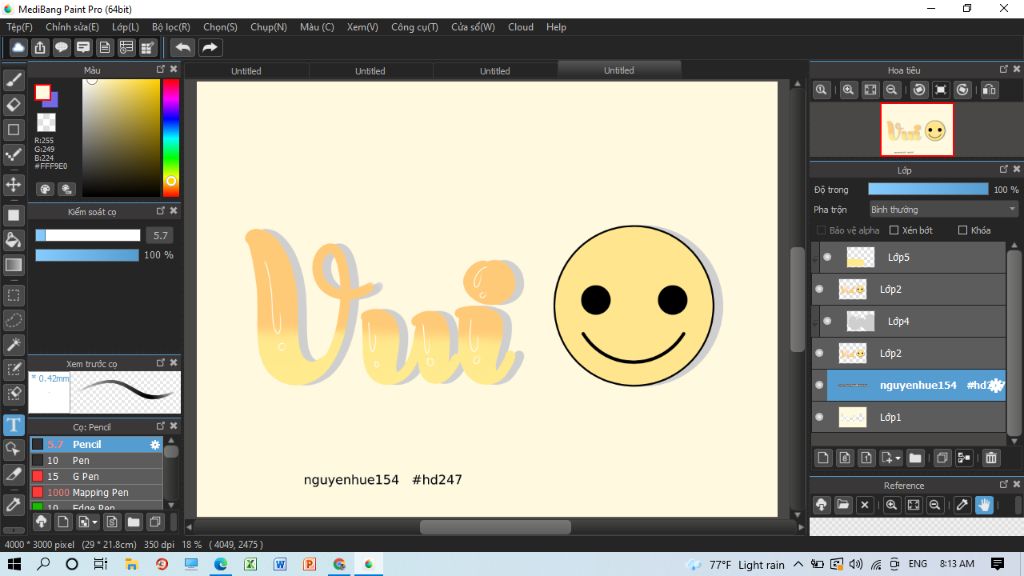Select the Eyedropper tool
This screenshot has height=576, width=1024.
[x=14, y=504]
